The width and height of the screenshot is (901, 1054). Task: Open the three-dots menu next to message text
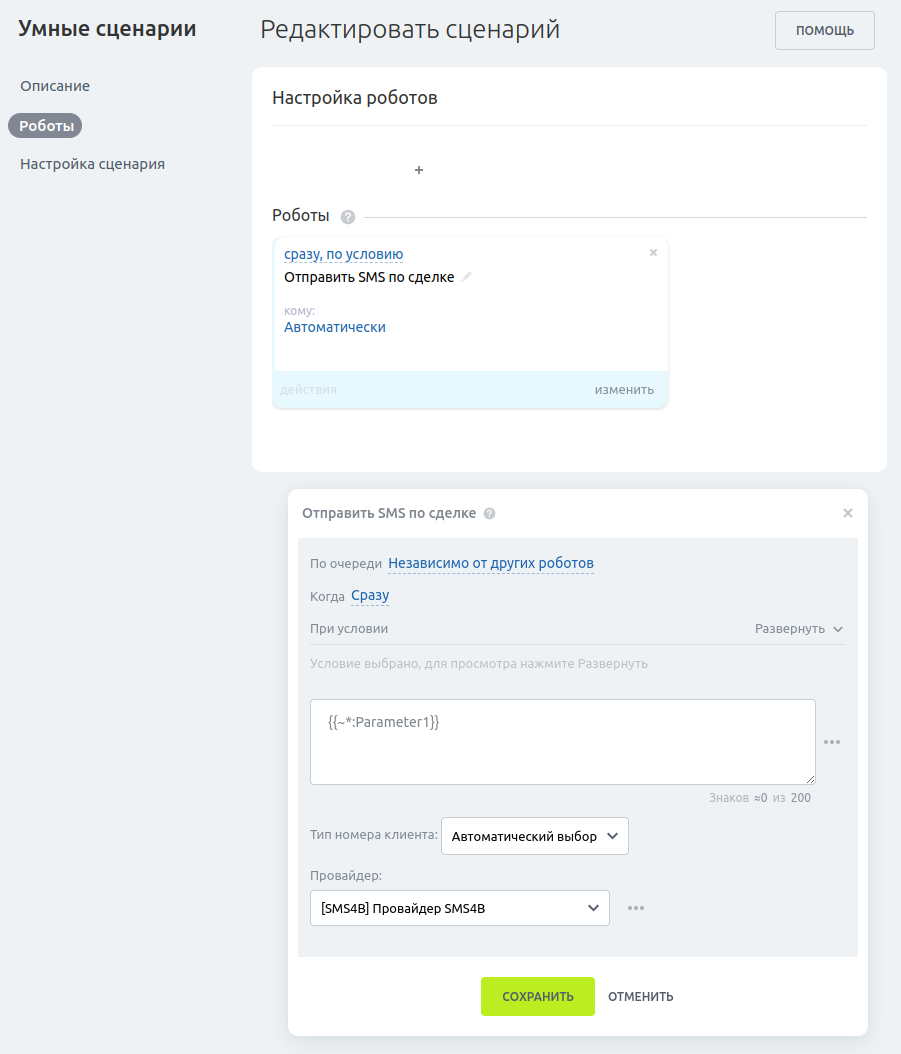(832, 742)
